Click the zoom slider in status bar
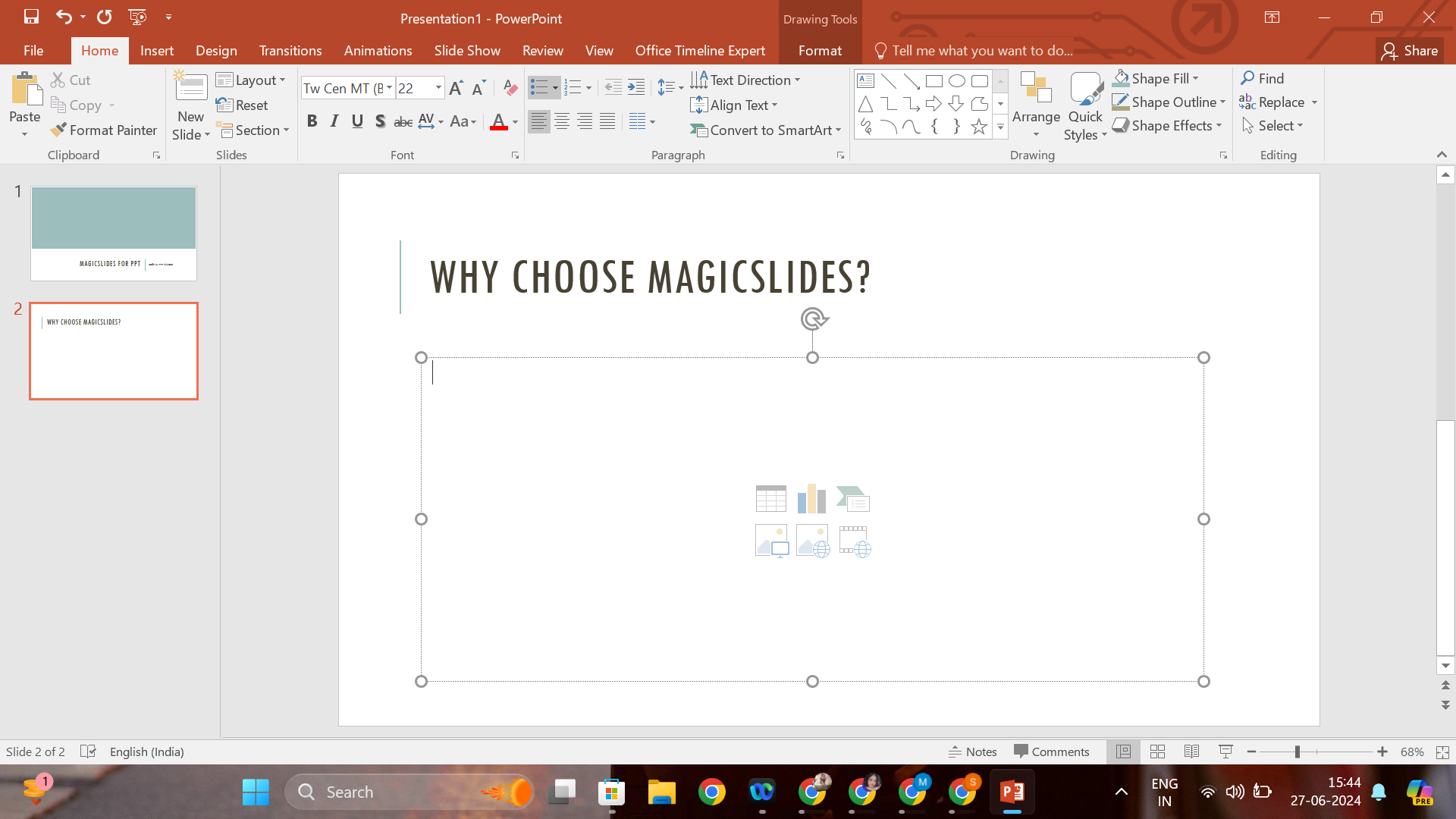The image size is (1456, 819). [x=1297, y=752]
